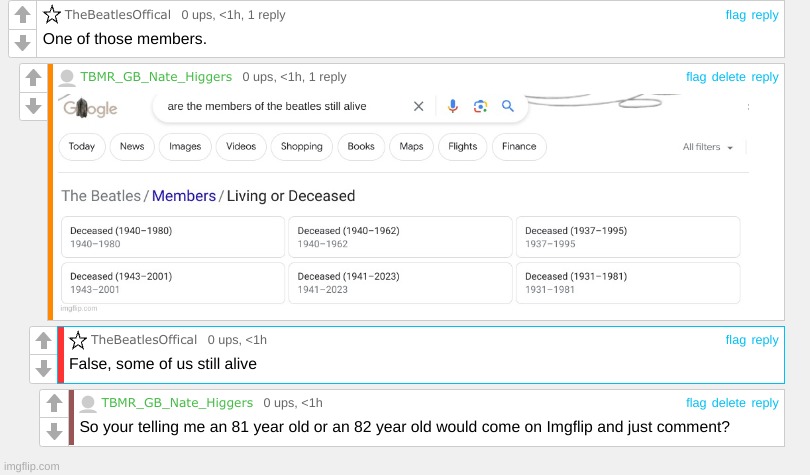
Task: Click the microphone voice search icon
Action: point(453,106)
